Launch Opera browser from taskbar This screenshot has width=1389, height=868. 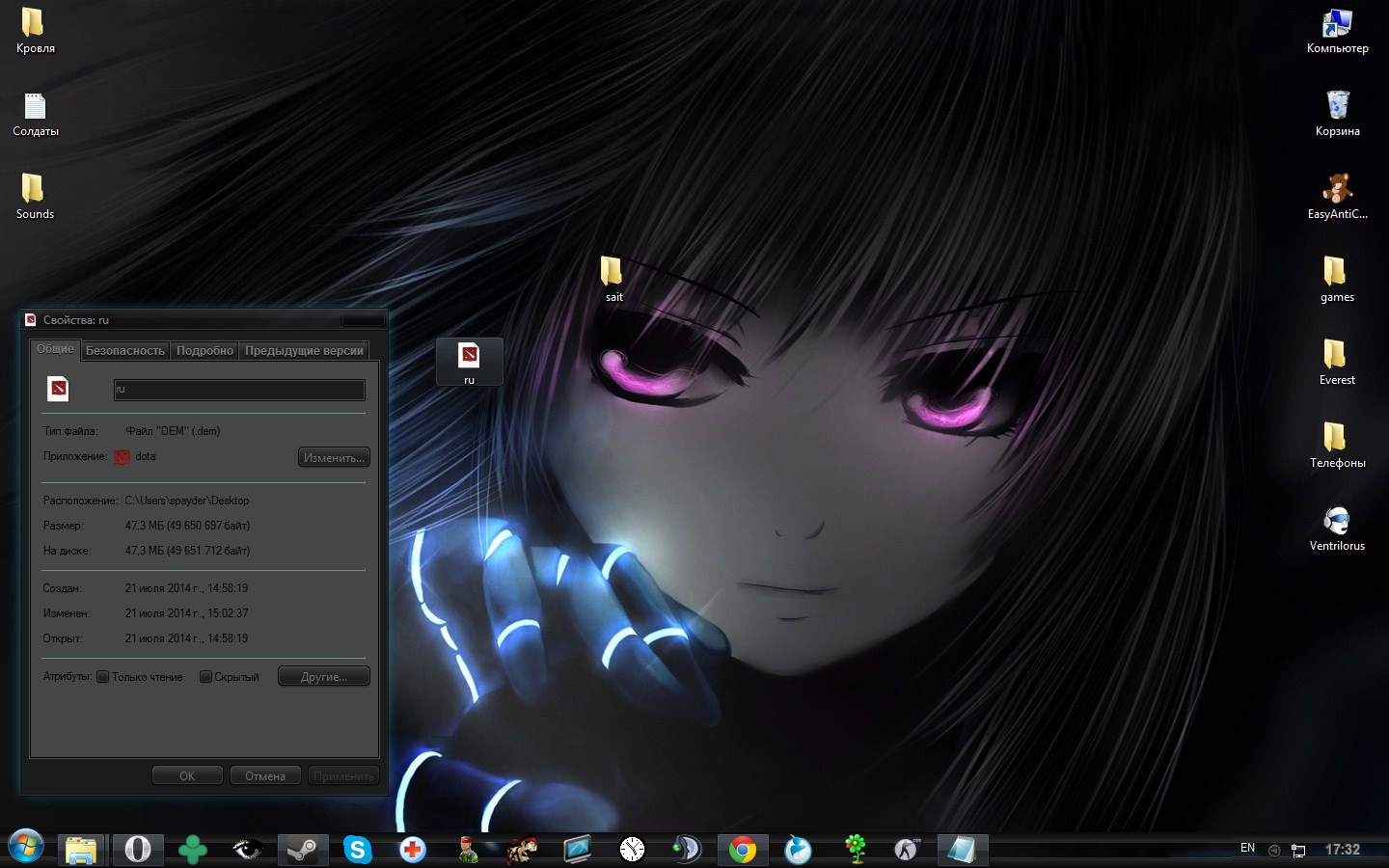(138, 850)
